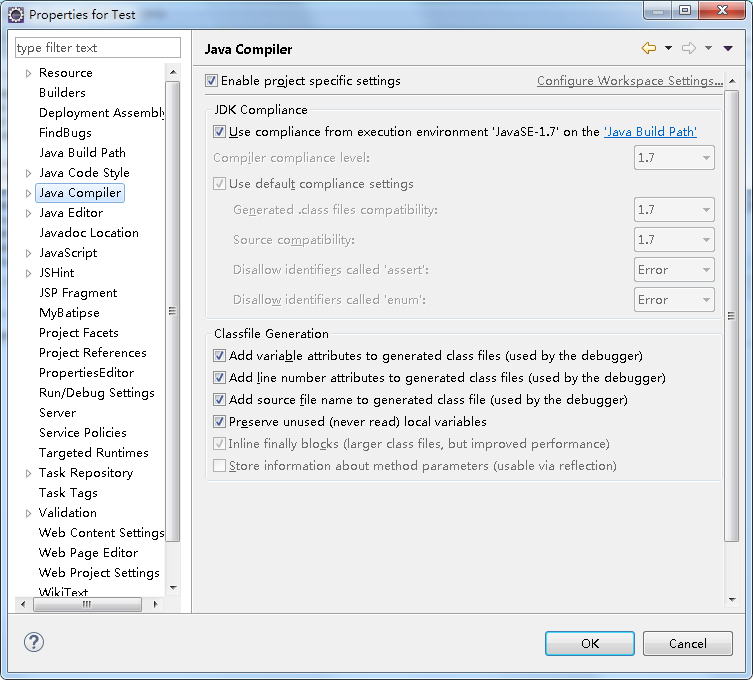Screen dimensions: 753x680
Task: Click the tree horizontal scrollbar thumb
Action: click(87, 605)
